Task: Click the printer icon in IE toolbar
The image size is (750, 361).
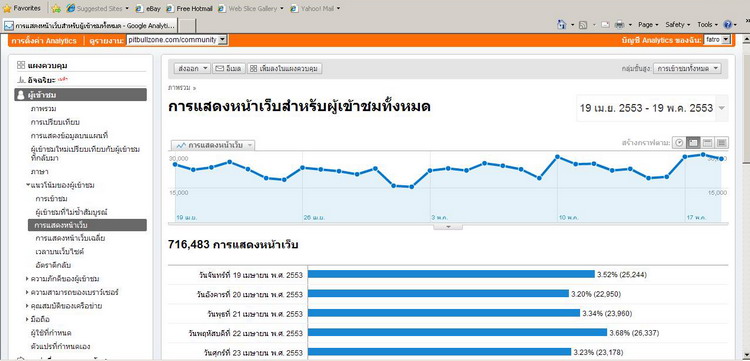Action: coord(619,24)
